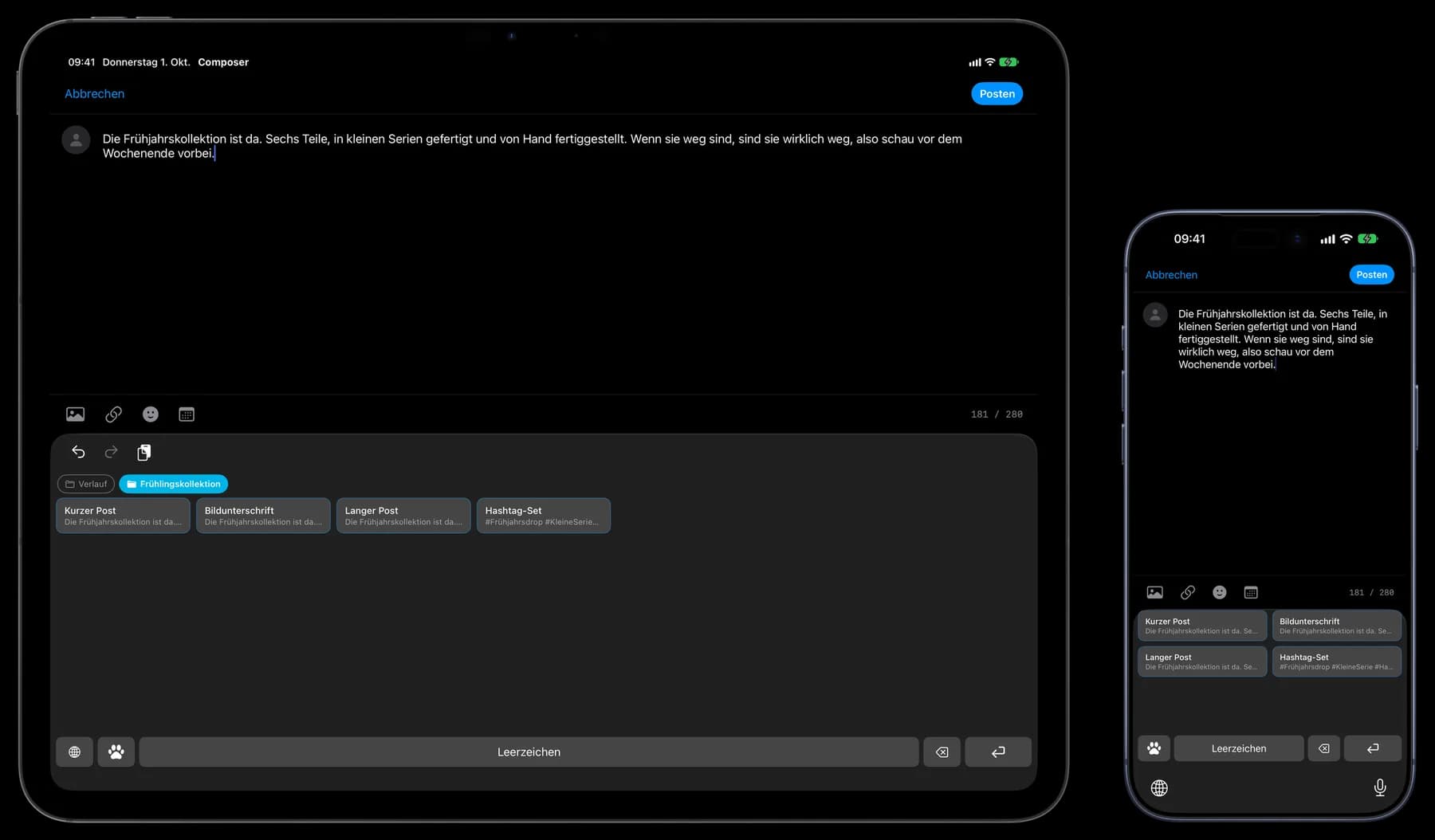Tap the image attachment icon on the iPad
Screen dimensions: 1435x840
coord(75,414)
